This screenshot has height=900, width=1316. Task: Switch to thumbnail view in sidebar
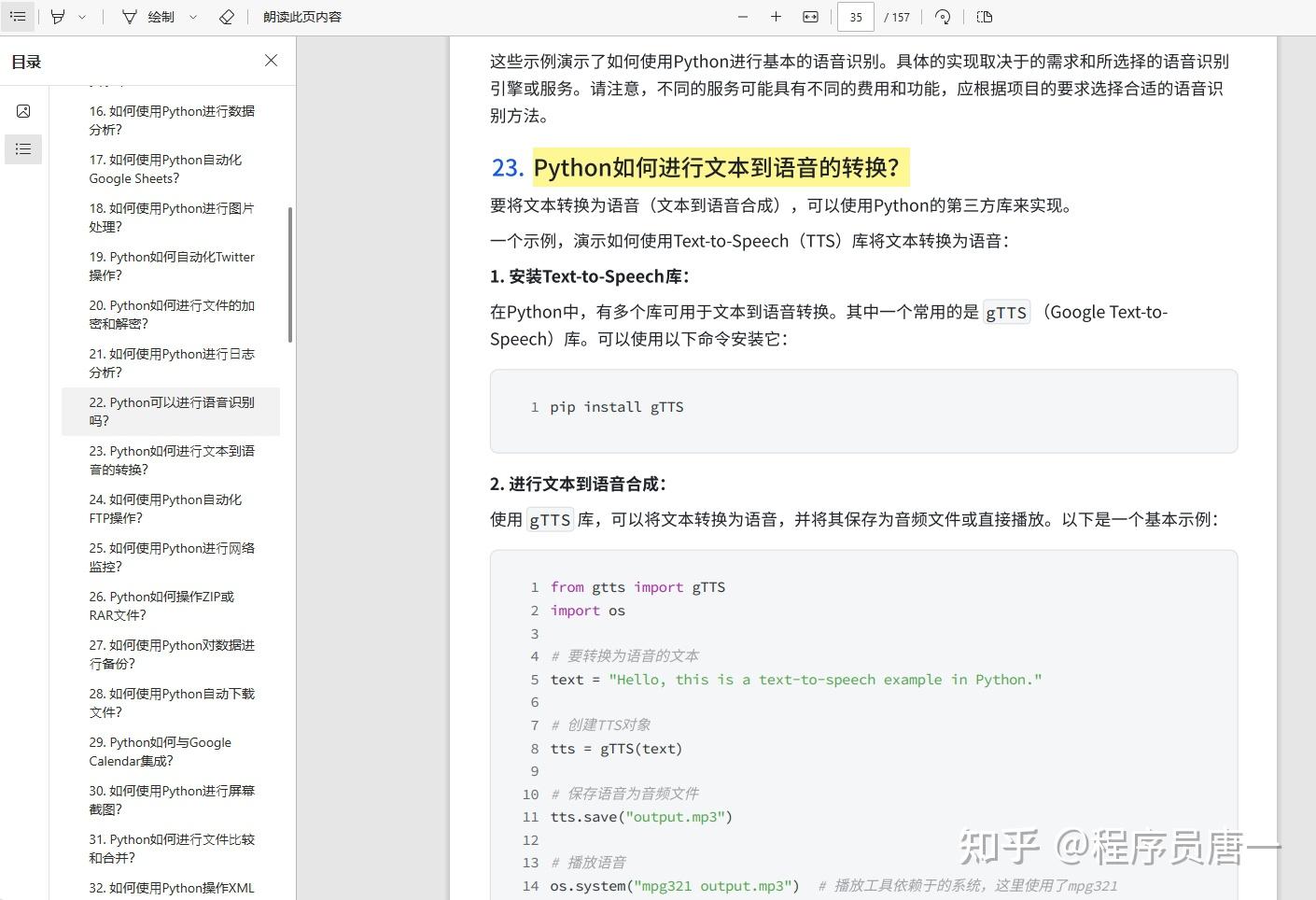23,110
